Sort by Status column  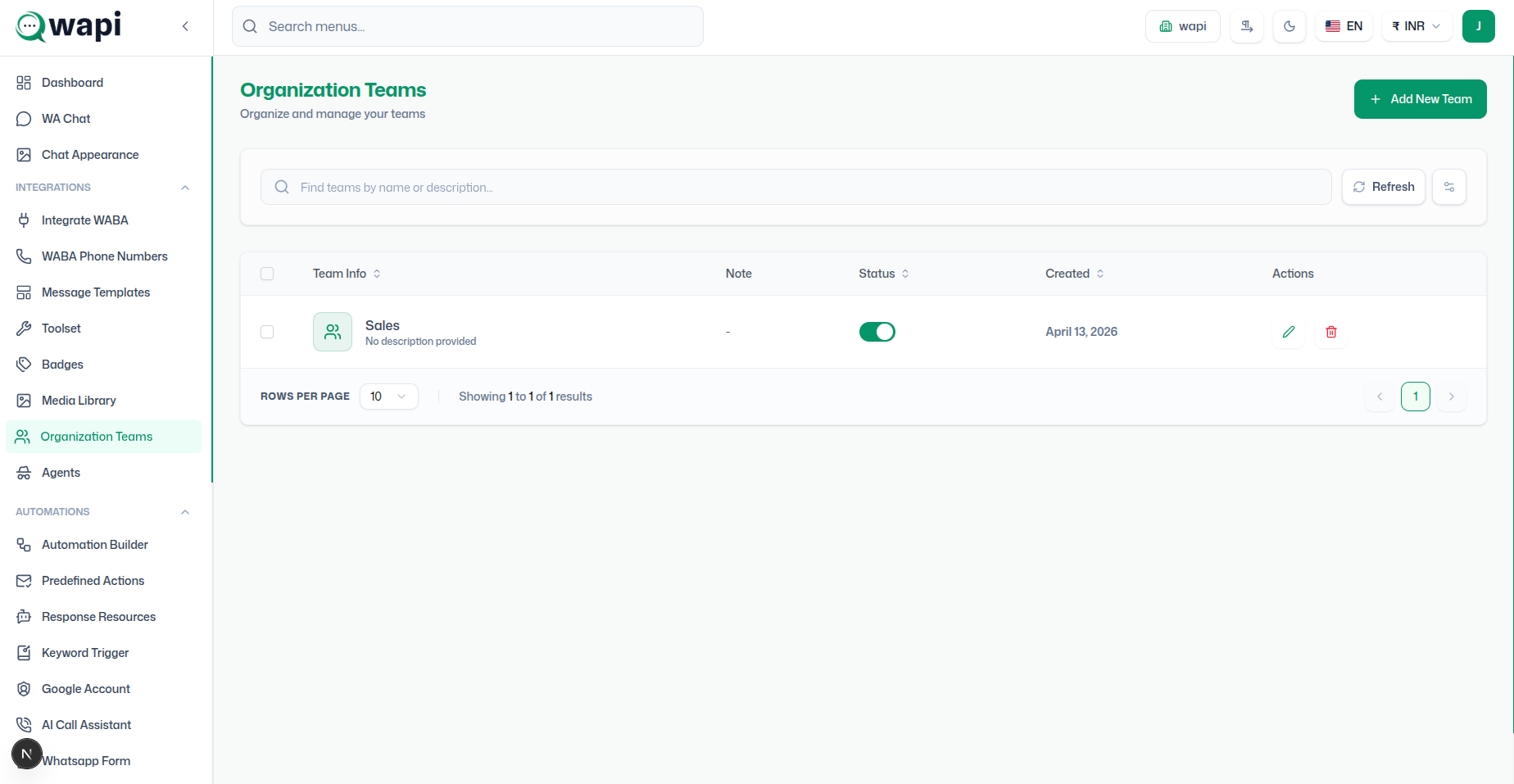[884, 274]
